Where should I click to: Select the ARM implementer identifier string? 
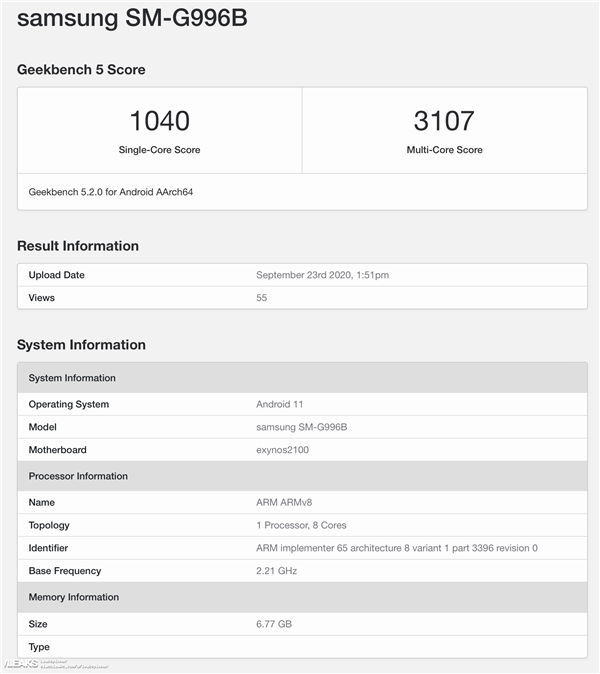(396, 548)
